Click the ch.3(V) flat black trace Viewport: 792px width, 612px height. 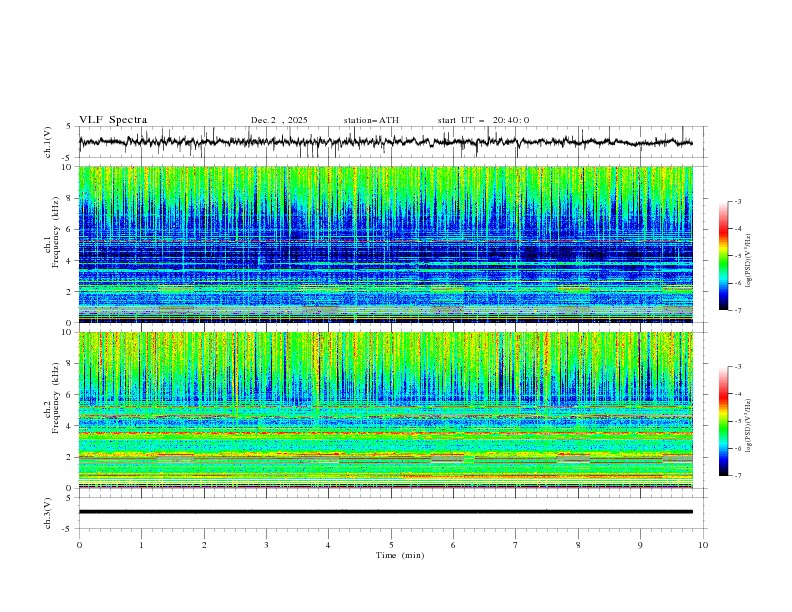pyautogui.click(x=385, y=512)
